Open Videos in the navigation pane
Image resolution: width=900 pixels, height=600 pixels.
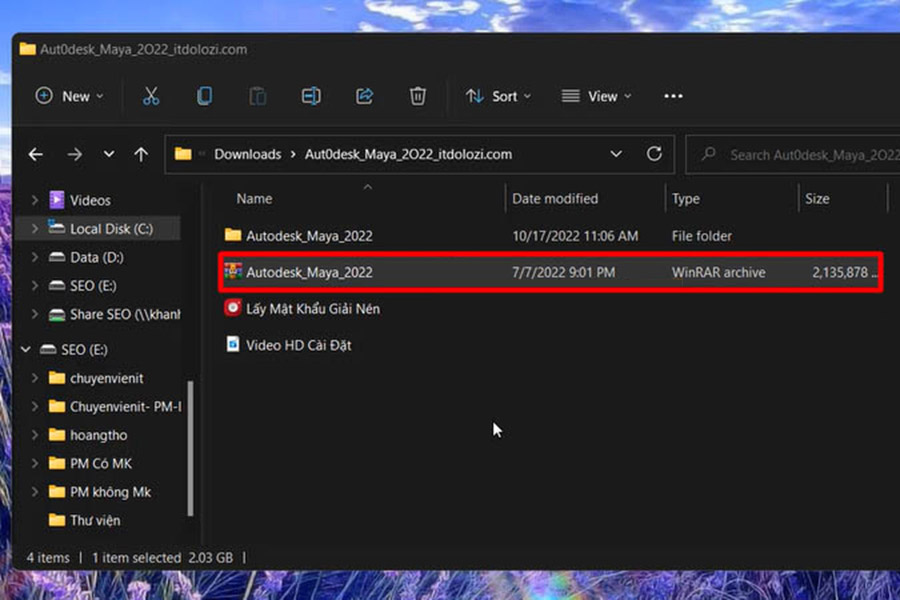click(90, 200)
